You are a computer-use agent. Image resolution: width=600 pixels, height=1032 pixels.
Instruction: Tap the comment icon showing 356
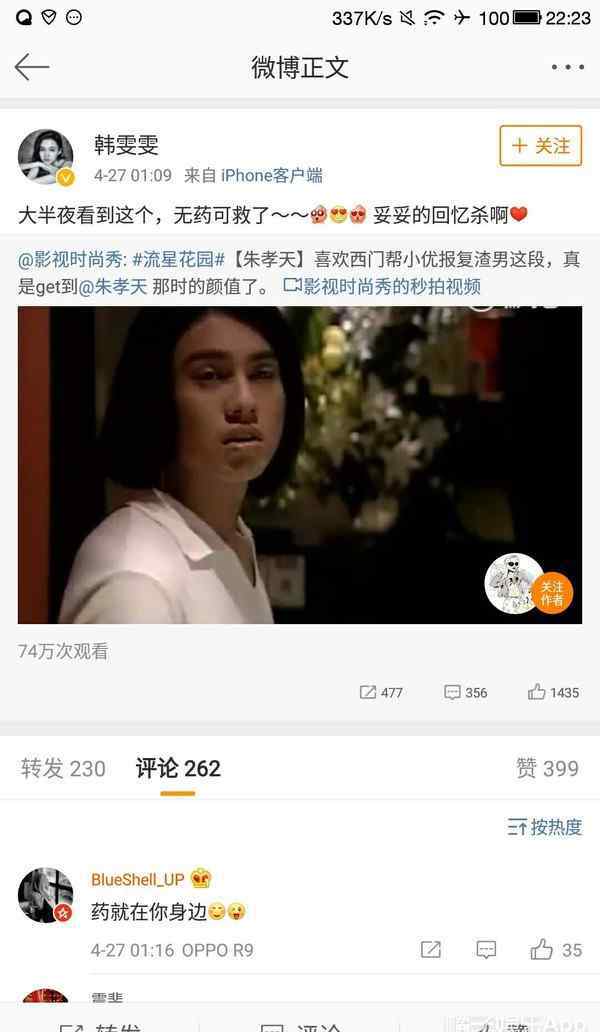tap(466, 692)
